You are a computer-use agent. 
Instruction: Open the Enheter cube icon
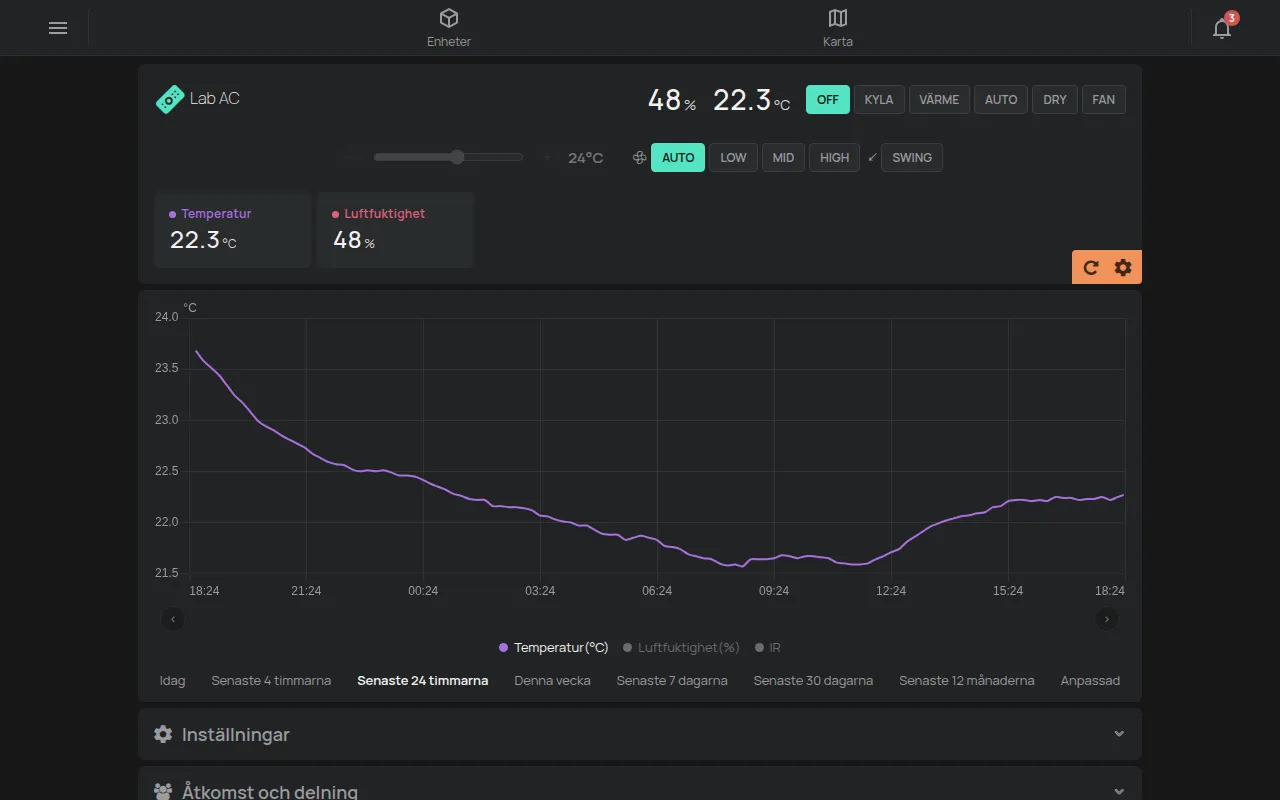coord(449,18)
